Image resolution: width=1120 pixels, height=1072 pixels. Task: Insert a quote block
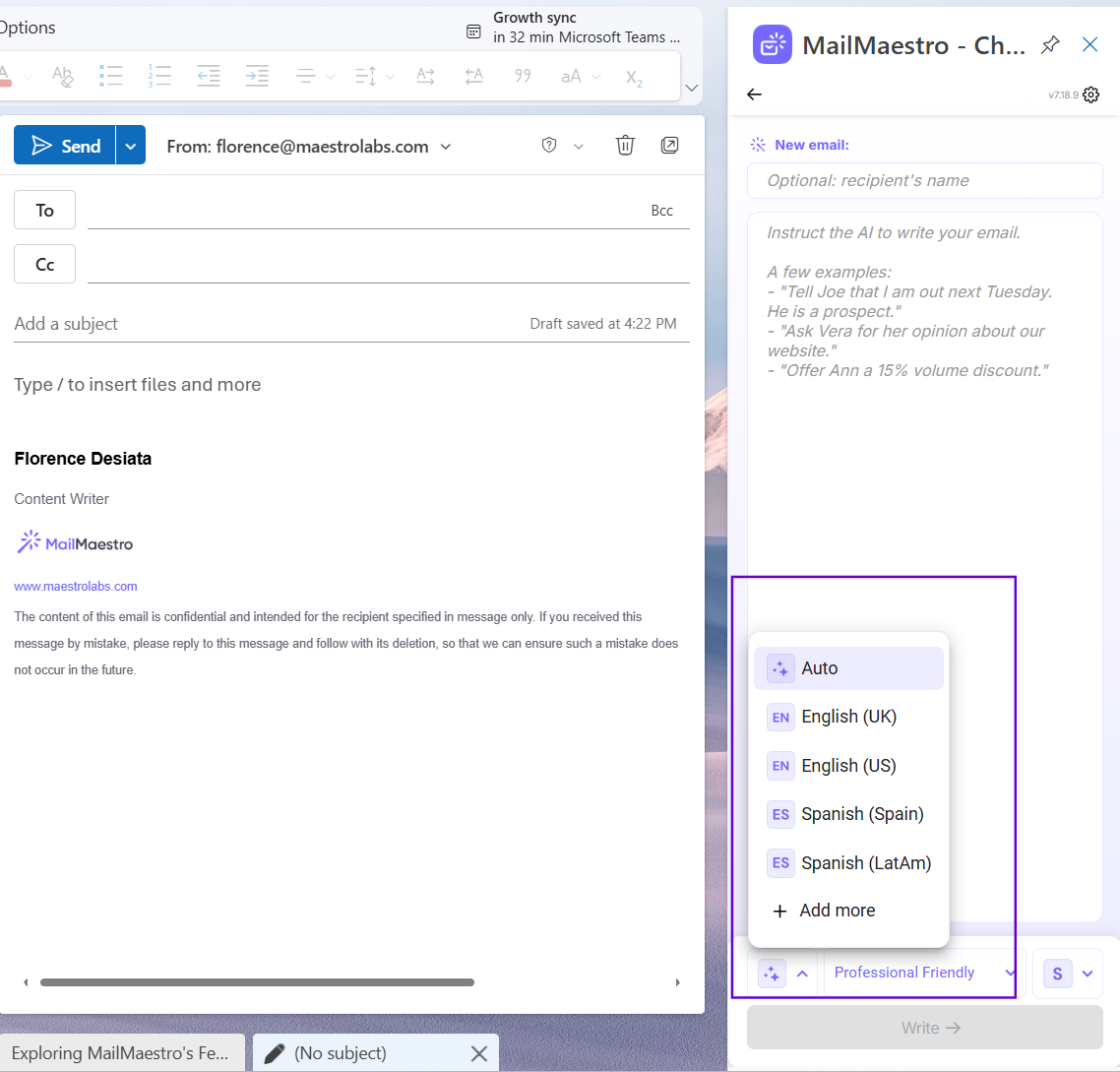(x=523, y=76)
